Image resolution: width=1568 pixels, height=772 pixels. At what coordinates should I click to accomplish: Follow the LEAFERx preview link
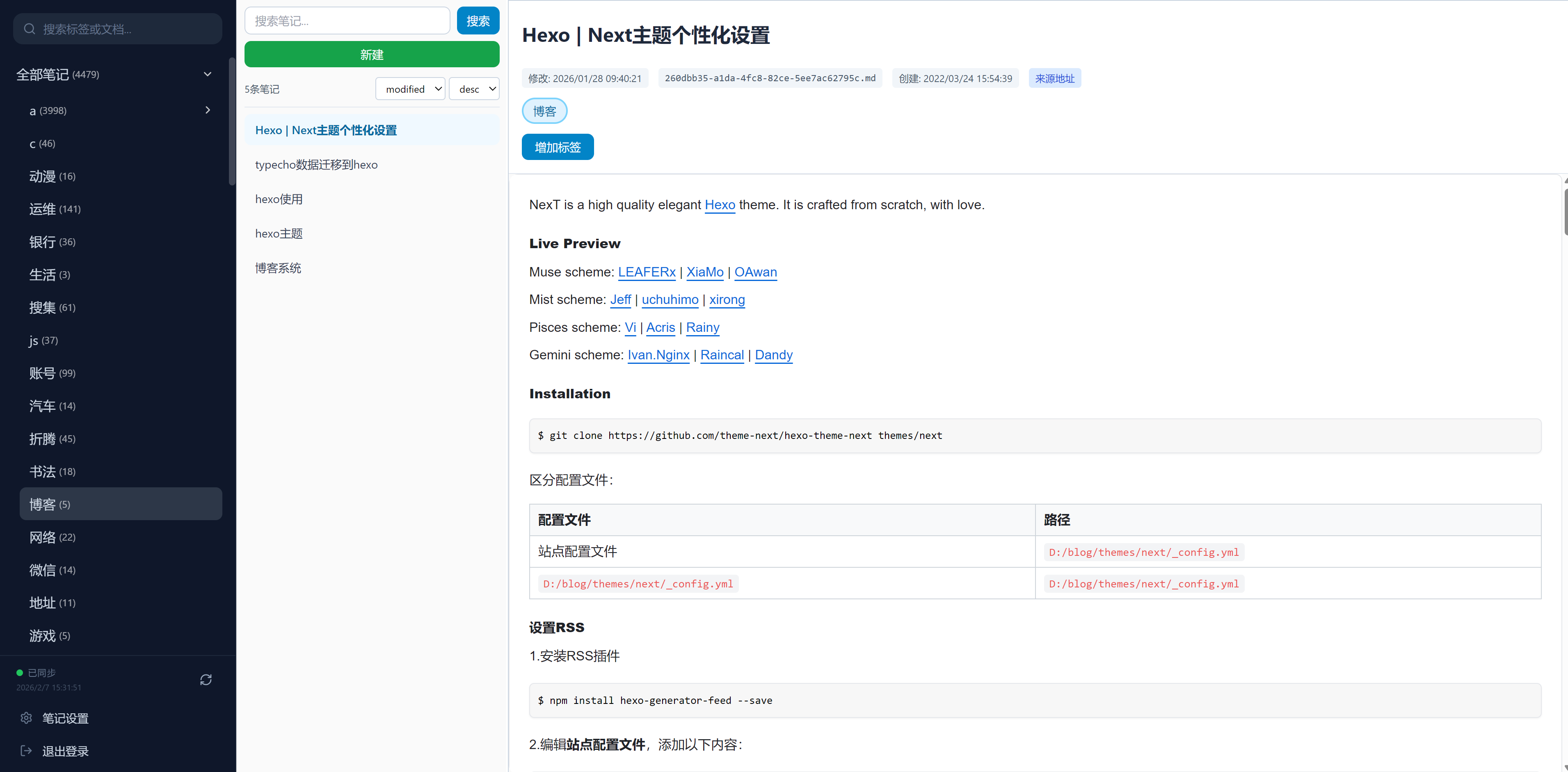pyautogui.click(x=647, y=272)
